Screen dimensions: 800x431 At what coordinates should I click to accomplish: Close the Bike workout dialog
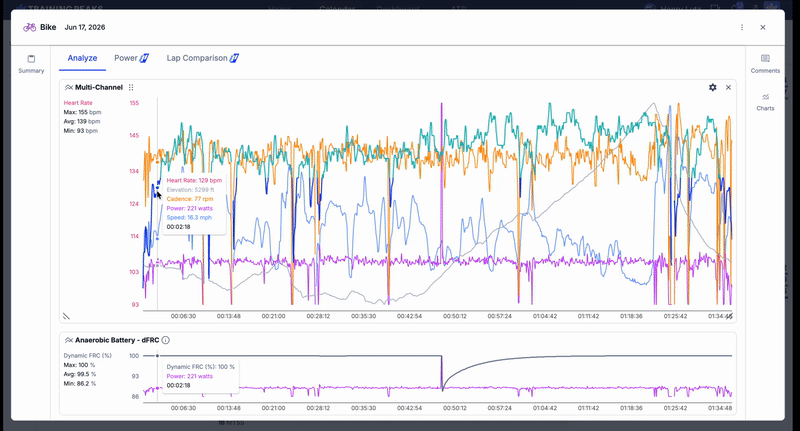pyautogui.click(x=762, y=27)
